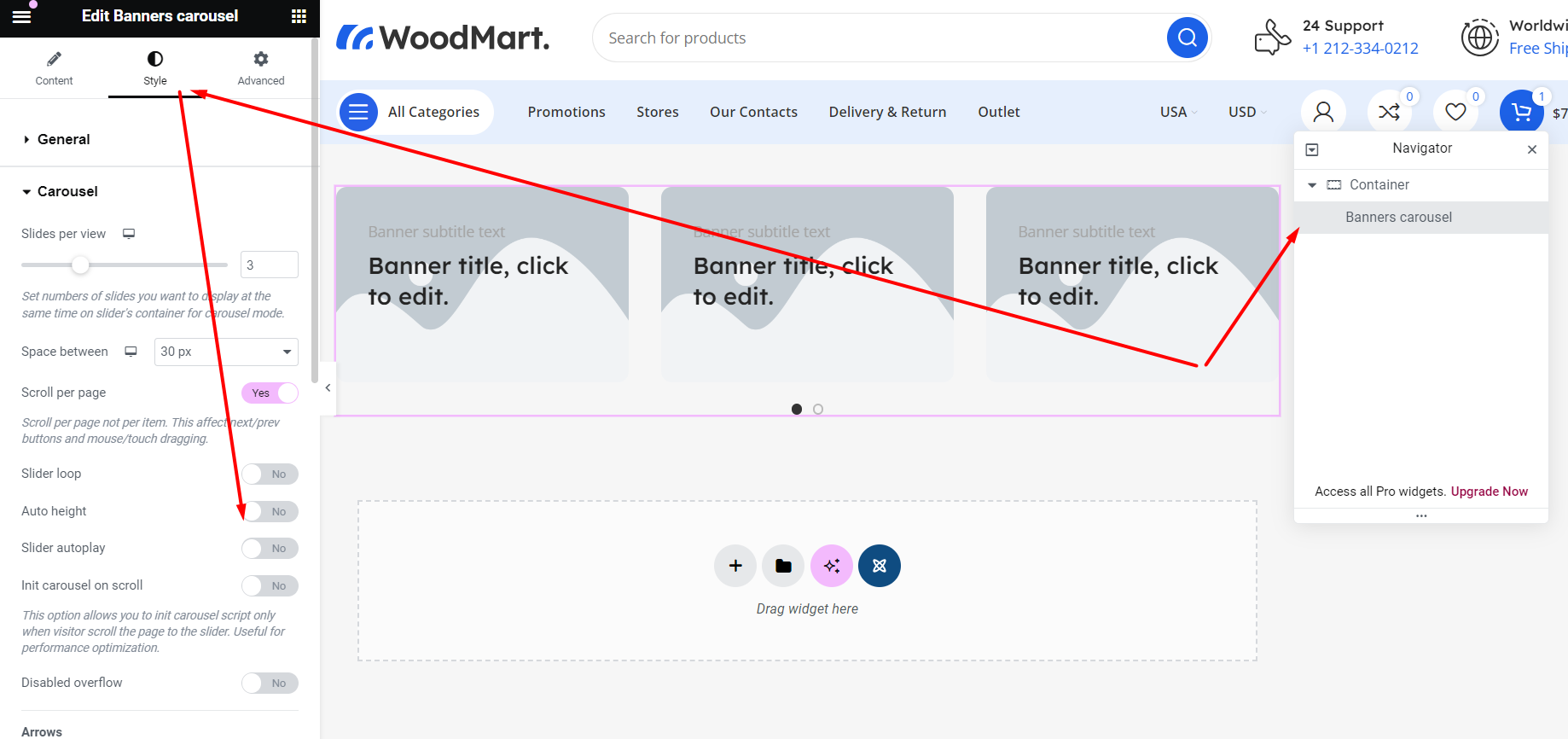Click the Arrows section heading
The image size is (1568, 739).
(x=42, y=732)
